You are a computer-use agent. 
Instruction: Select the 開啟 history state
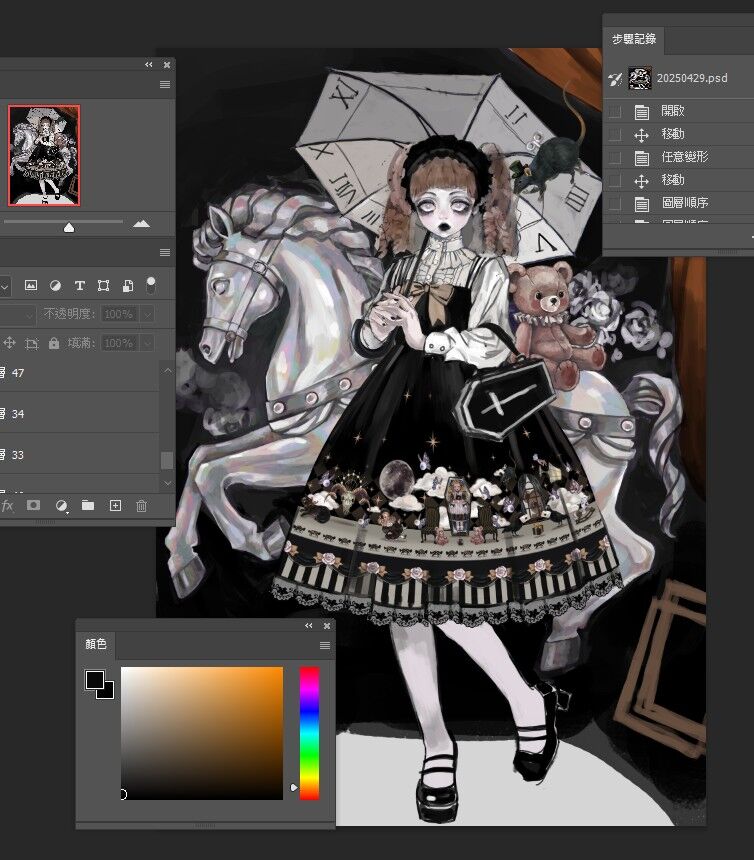point(679,111)
